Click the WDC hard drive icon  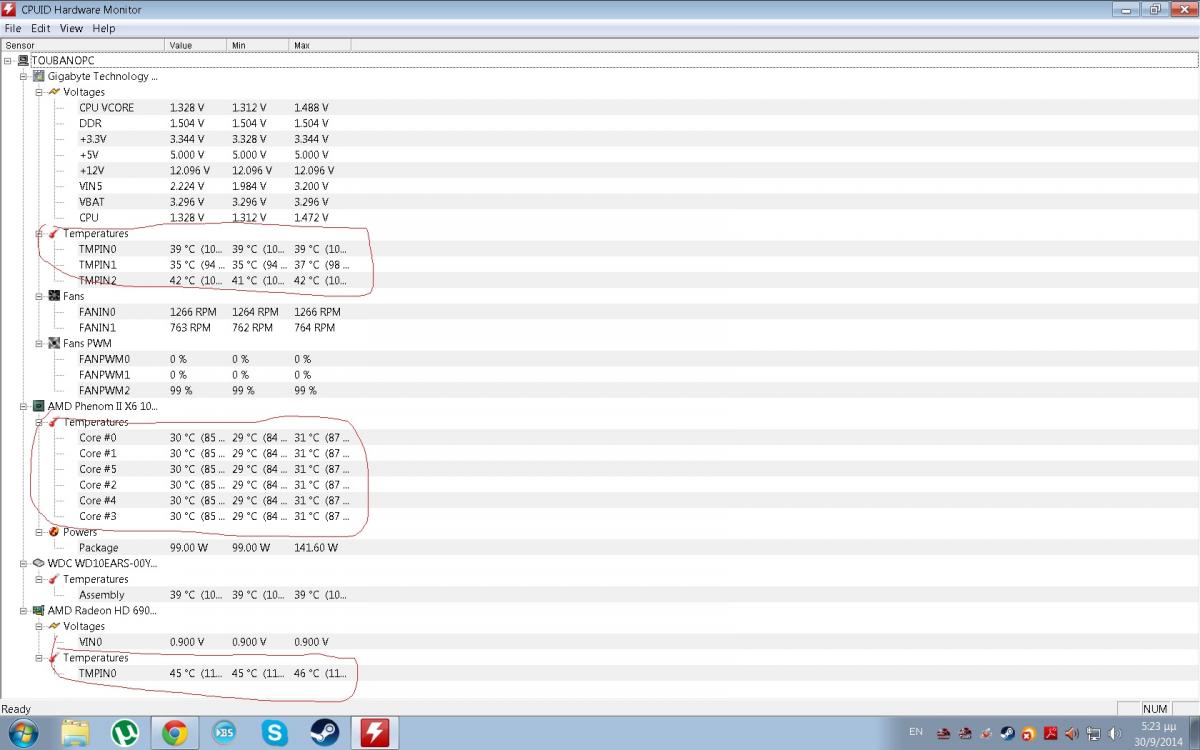(39, 563)
